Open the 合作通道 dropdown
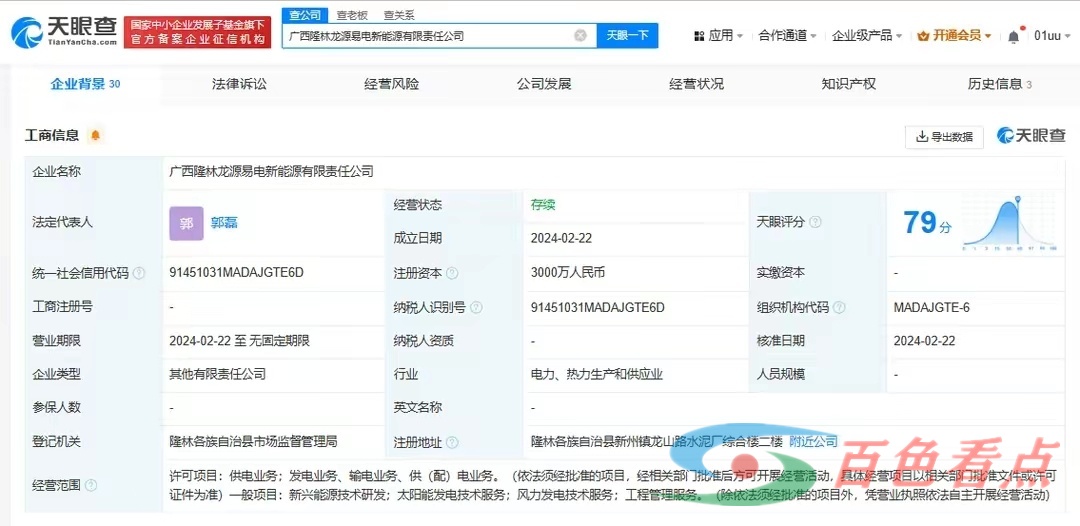The image size is (1080, 526). point(787,36)
